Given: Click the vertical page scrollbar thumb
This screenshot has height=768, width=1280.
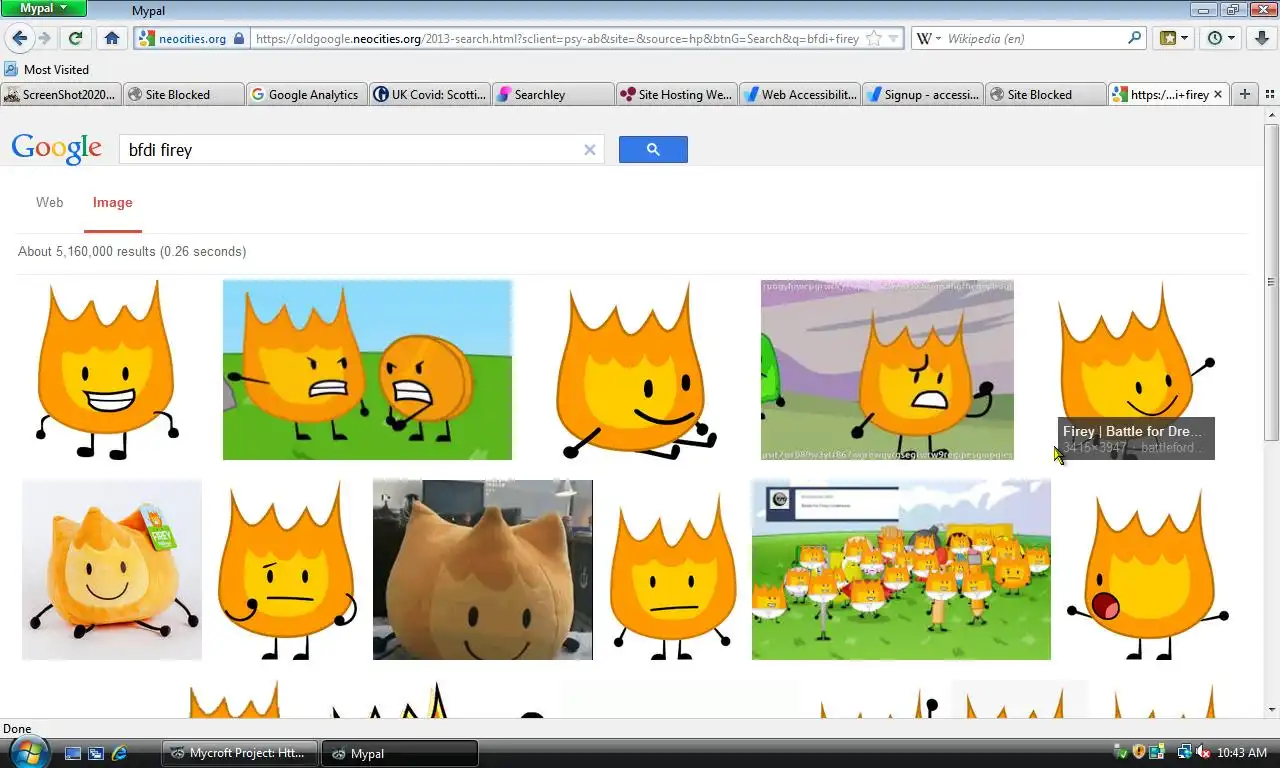Looking at the screenshot, I should (x=1271, y=283).
